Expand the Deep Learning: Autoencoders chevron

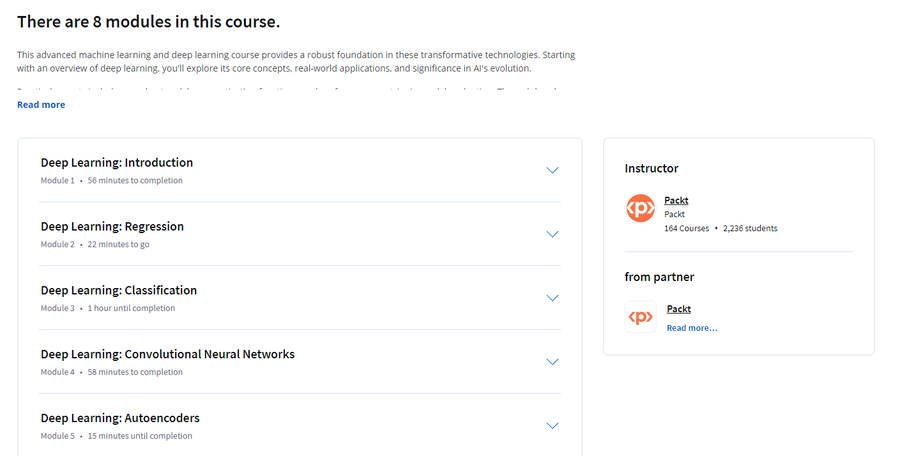(552, 426)
